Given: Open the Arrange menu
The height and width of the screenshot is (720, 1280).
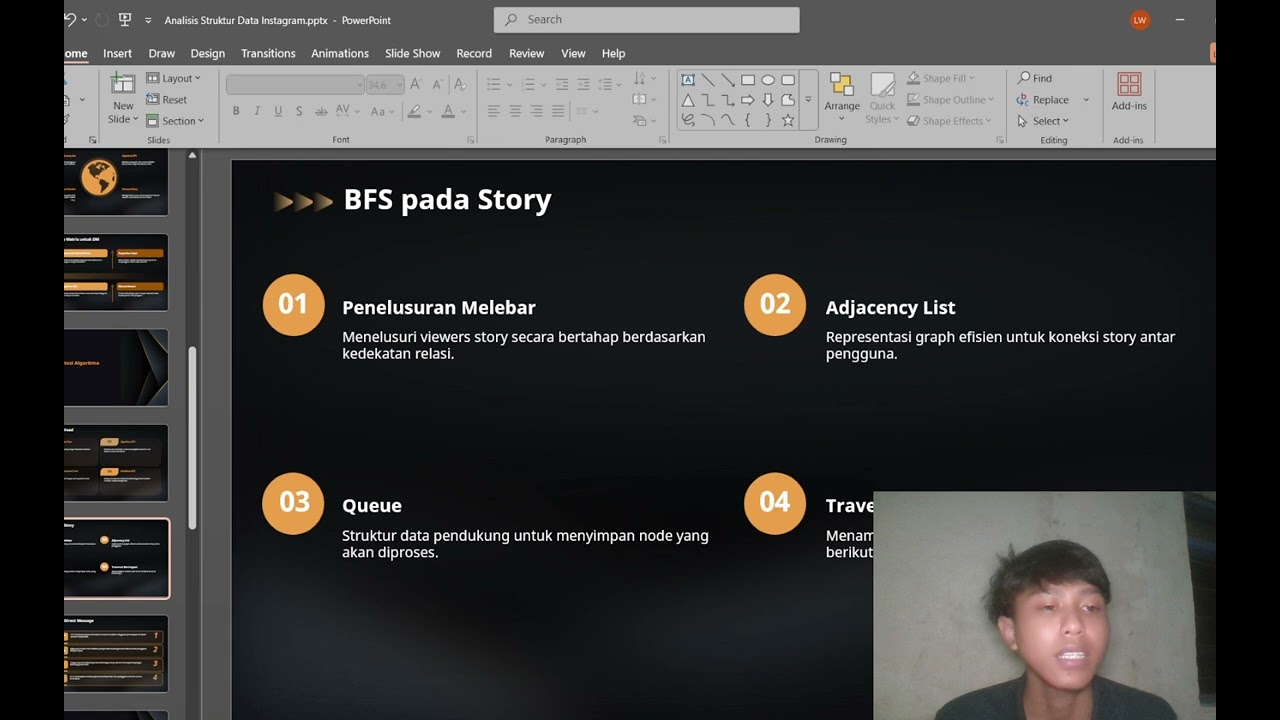Looking at the screenshot, I should (842, 98).
